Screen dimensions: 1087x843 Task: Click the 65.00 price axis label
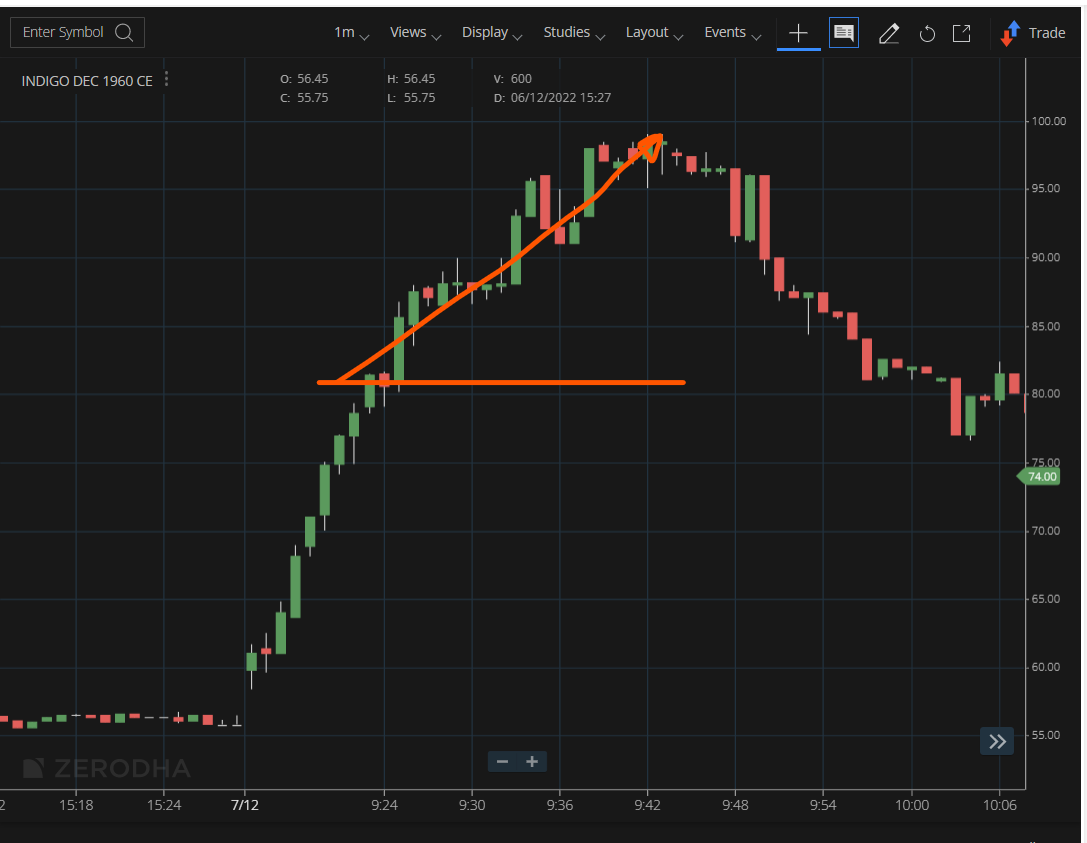(1045, 599)
